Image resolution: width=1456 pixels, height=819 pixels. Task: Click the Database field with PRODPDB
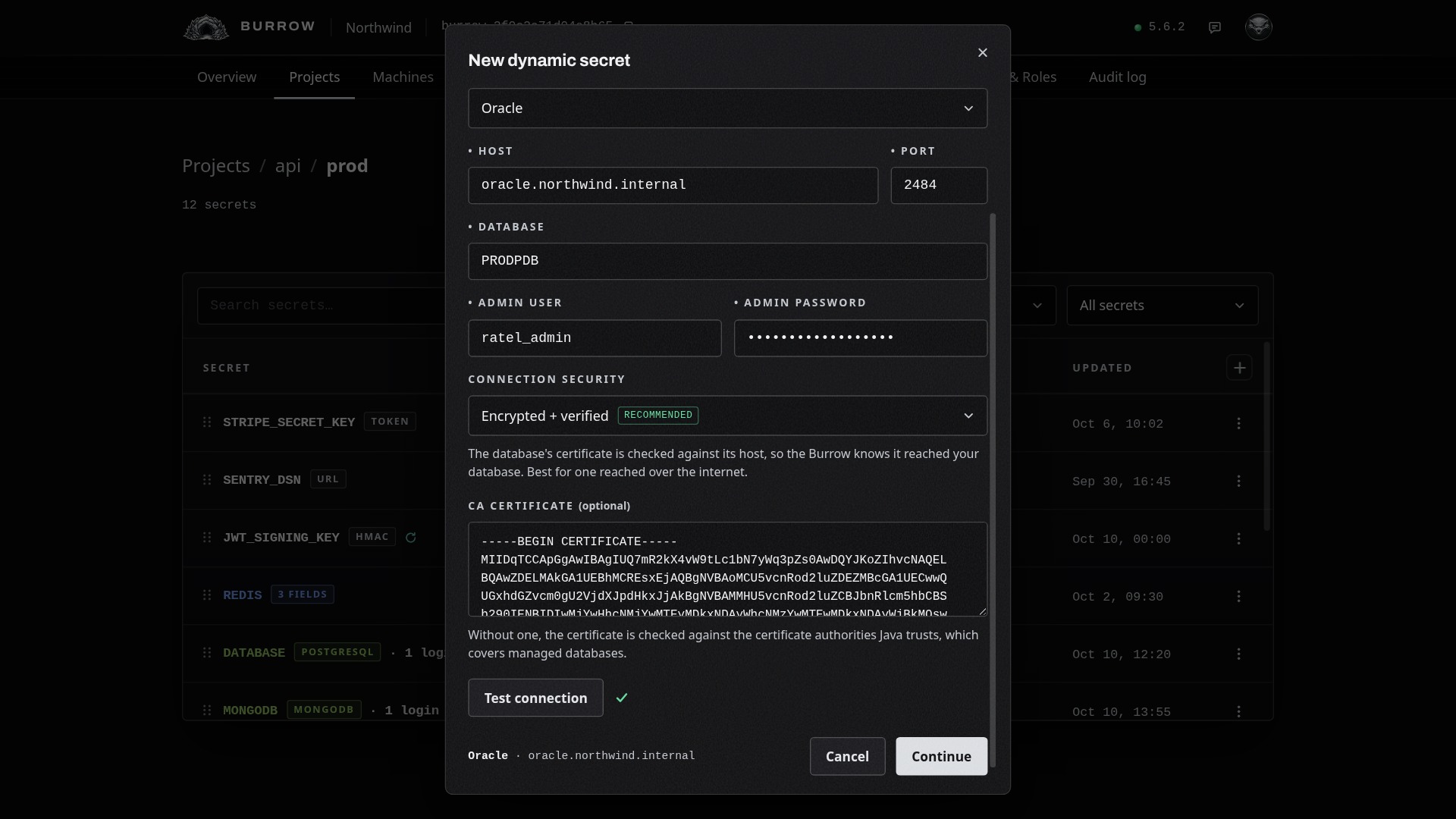728,261
